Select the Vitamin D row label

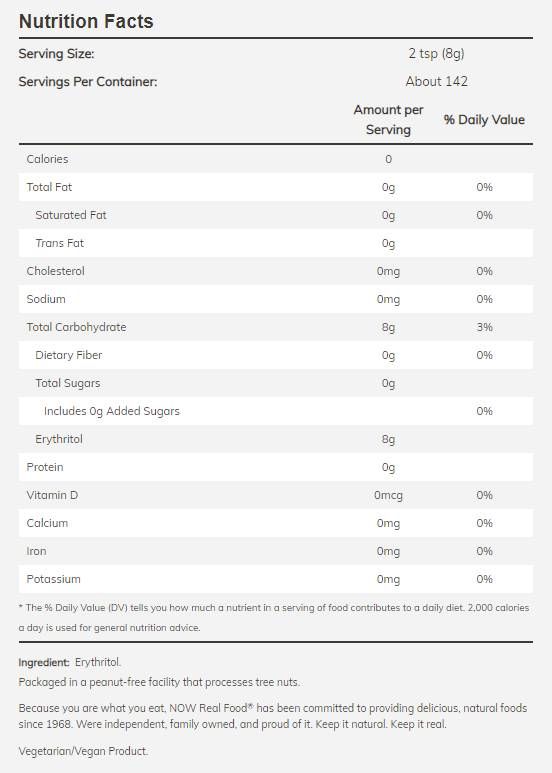tap(52, 495)
